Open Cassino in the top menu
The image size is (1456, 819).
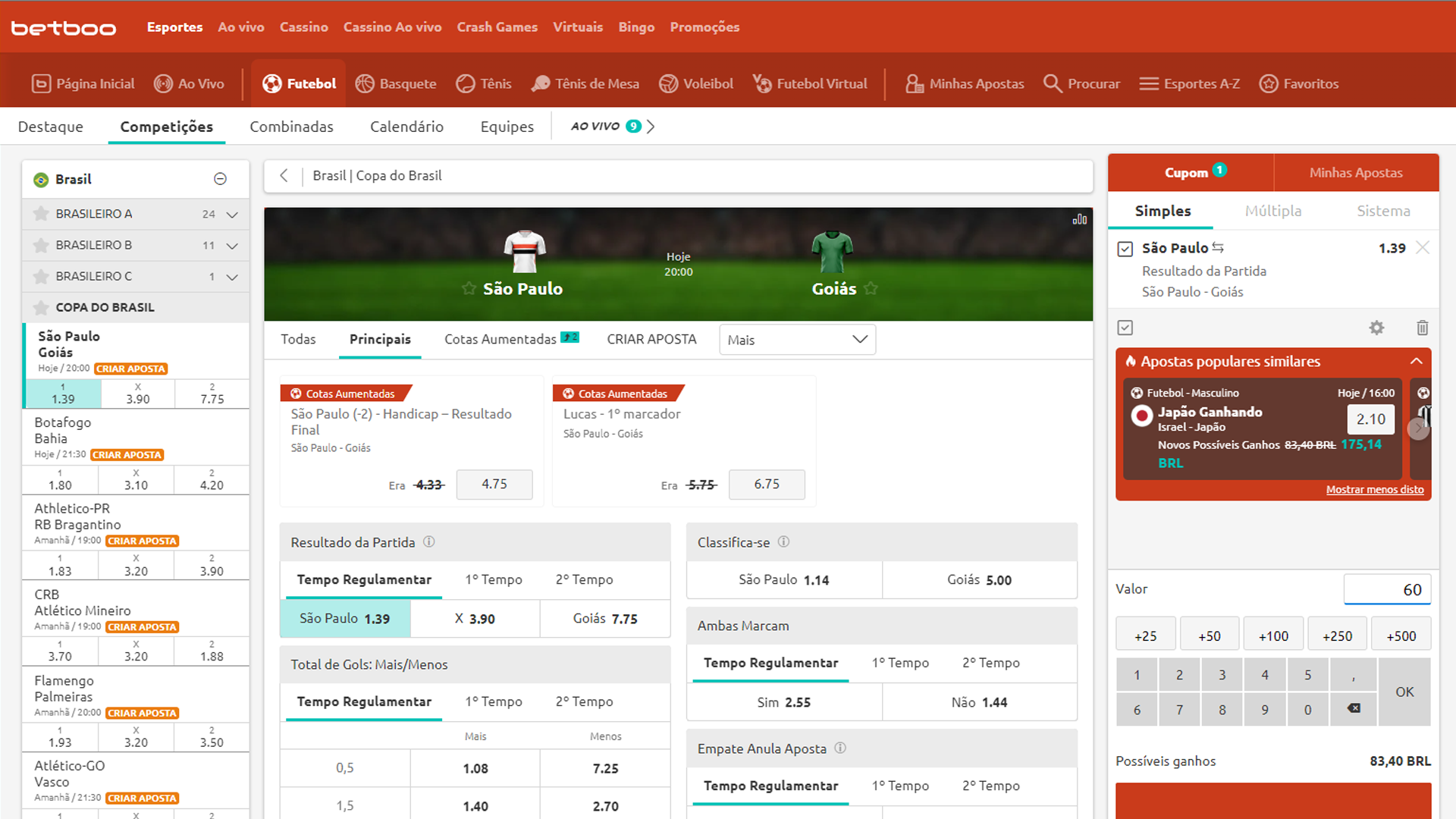click(303, 27)
